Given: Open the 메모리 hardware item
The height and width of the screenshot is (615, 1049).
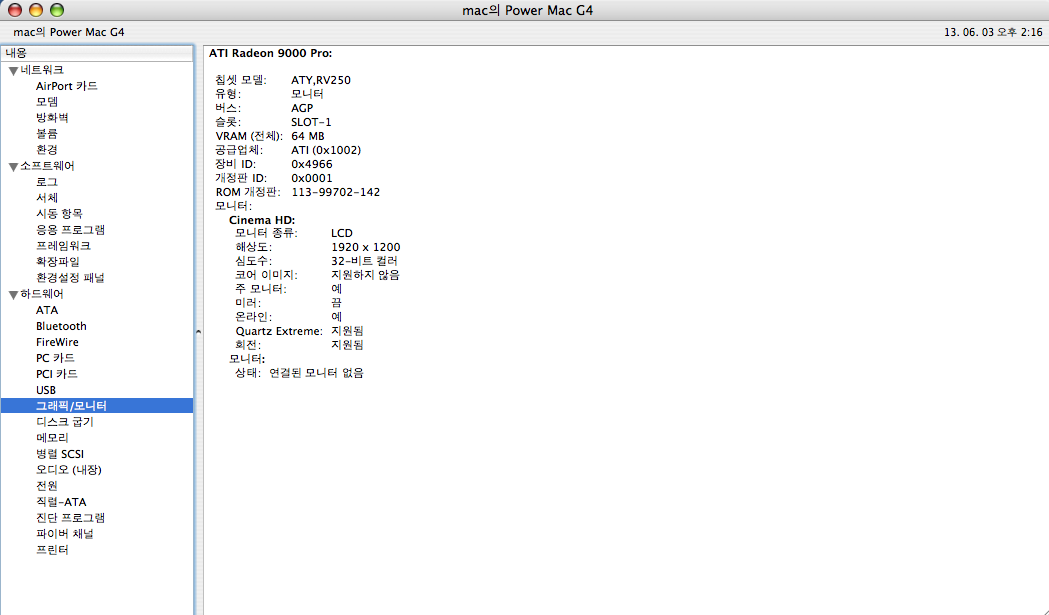Looking at the screenshot, I should 52,438.
